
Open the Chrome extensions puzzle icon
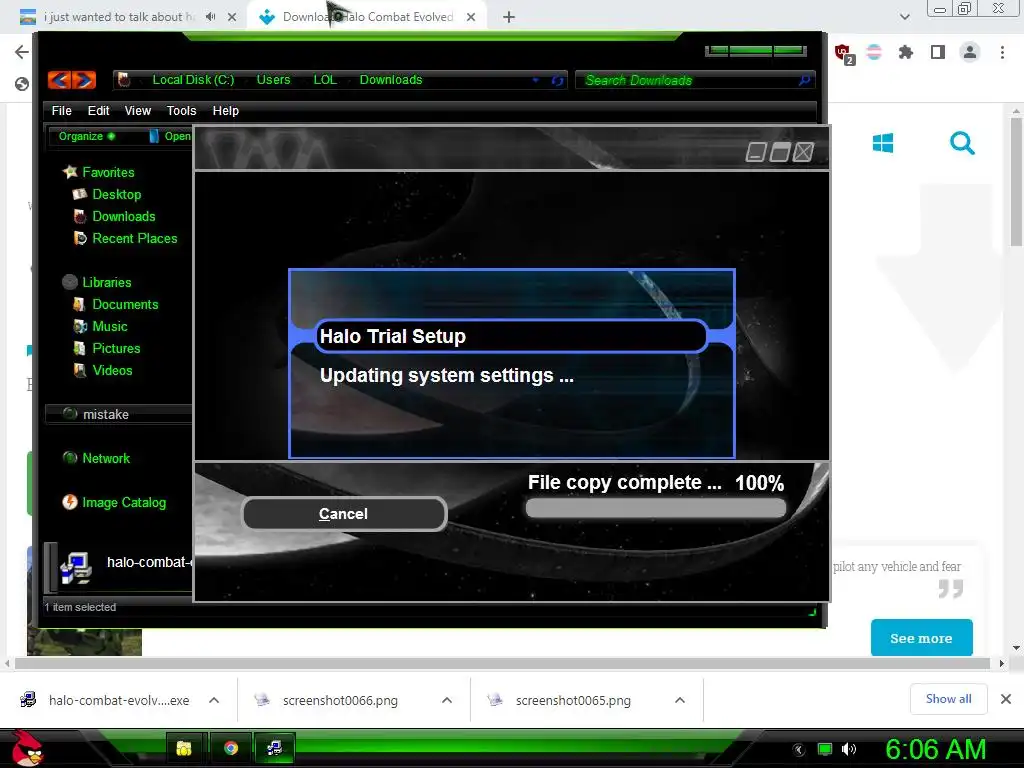(x=905, y=52)
